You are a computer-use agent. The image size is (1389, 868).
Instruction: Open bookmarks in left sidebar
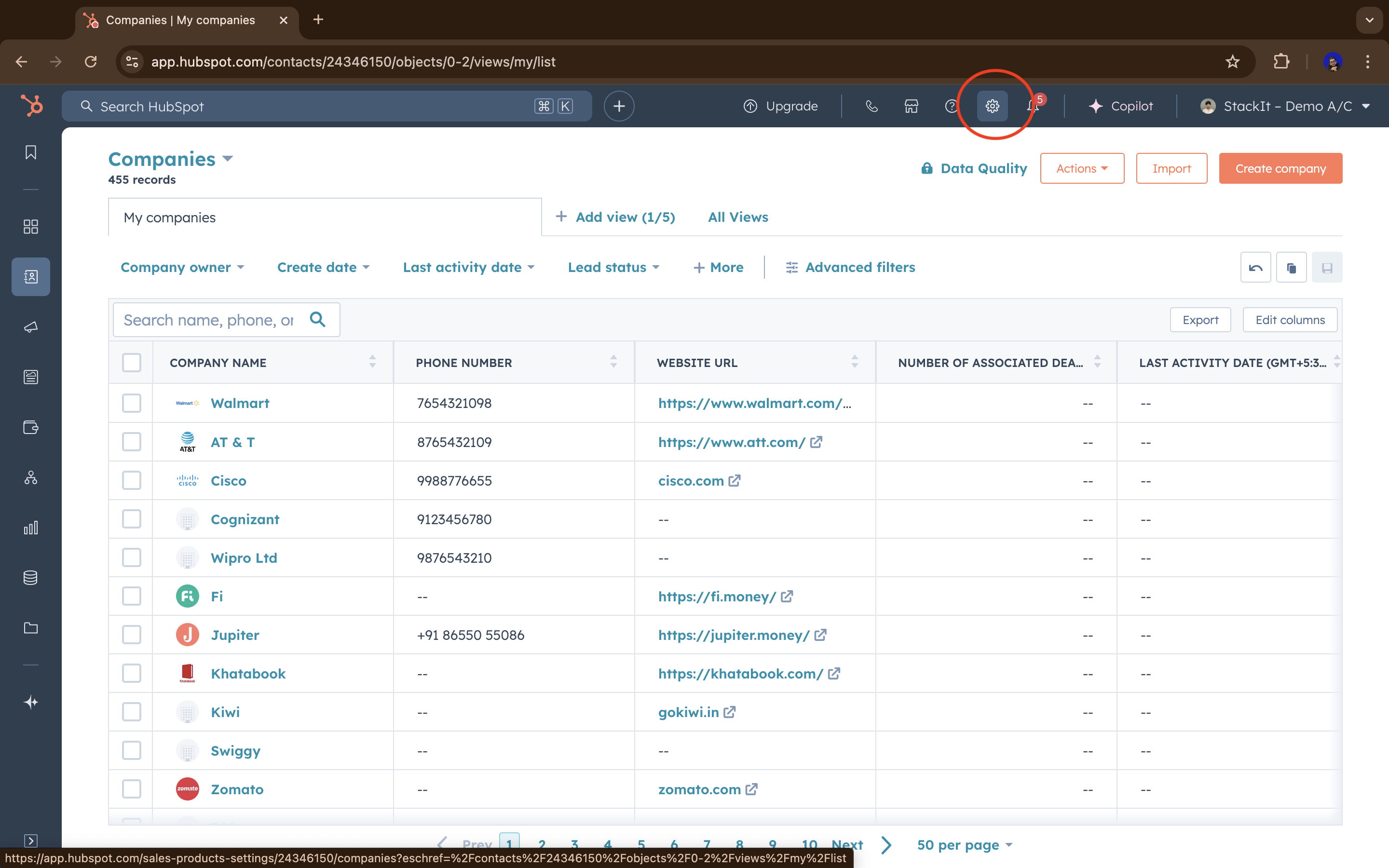coord(31,152)
